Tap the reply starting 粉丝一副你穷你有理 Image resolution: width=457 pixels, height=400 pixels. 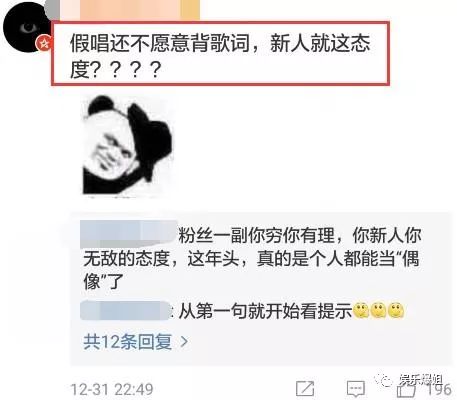252,259
